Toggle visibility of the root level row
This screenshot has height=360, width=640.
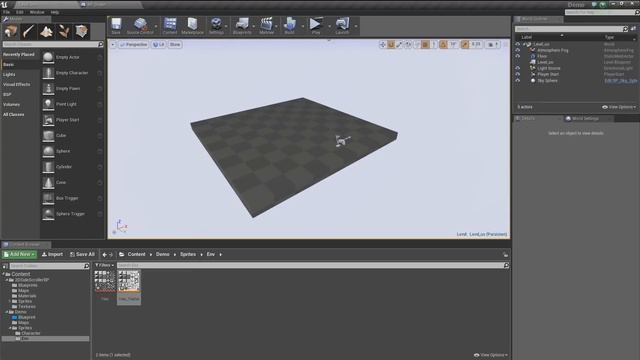coord(518,44)
